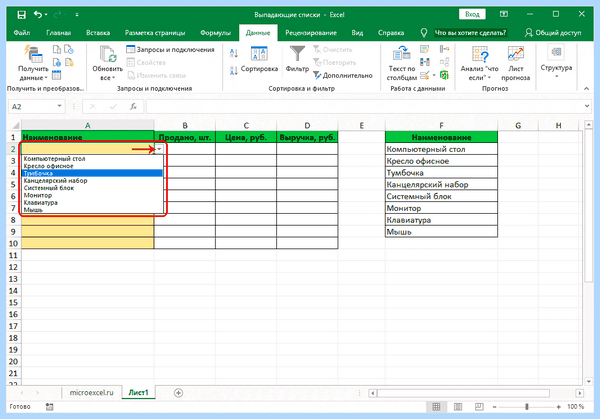Select the microexcel.ru sheet tab
The height and width of the screenshot is (419, 600).
coord(91,393)
